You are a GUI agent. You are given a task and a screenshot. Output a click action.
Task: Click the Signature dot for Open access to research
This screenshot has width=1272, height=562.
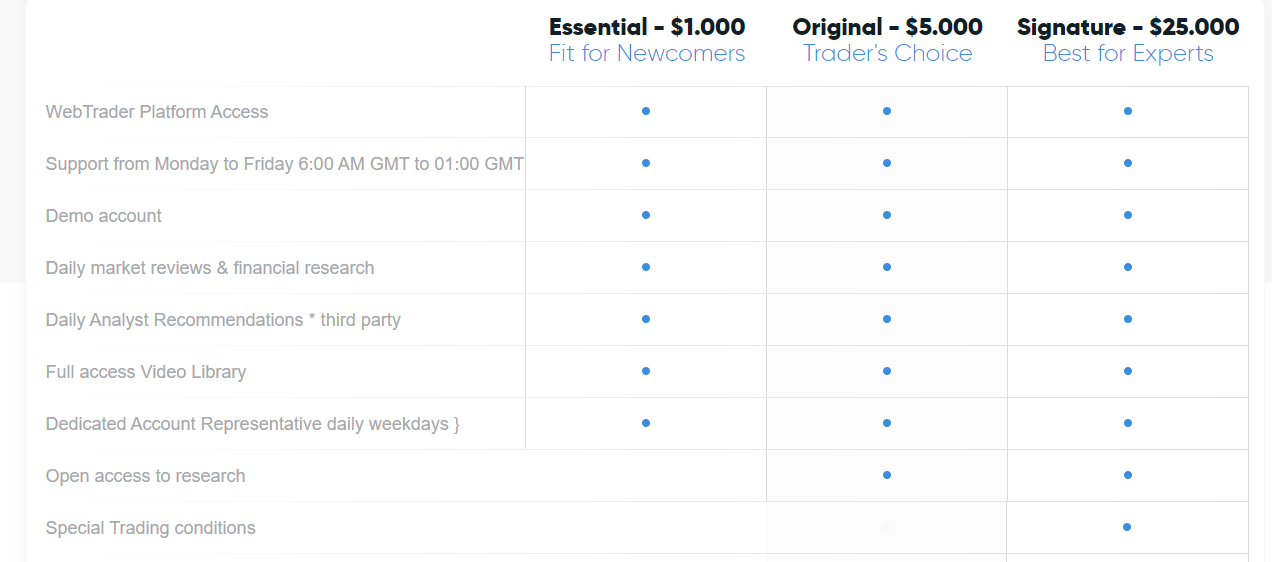(1127, 475)
